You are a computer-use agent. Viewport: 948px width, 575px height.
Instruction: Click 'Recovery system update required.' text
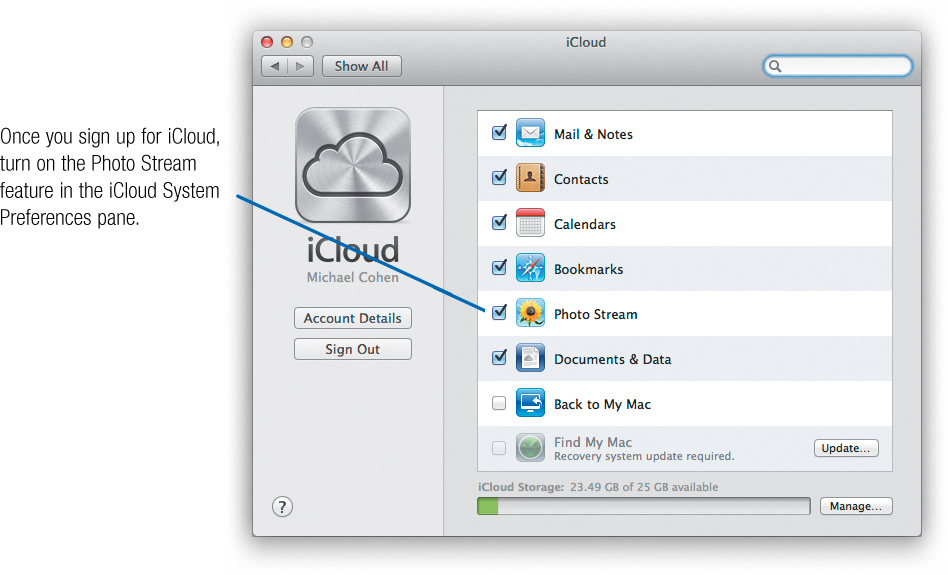click(x=644, y=456)
